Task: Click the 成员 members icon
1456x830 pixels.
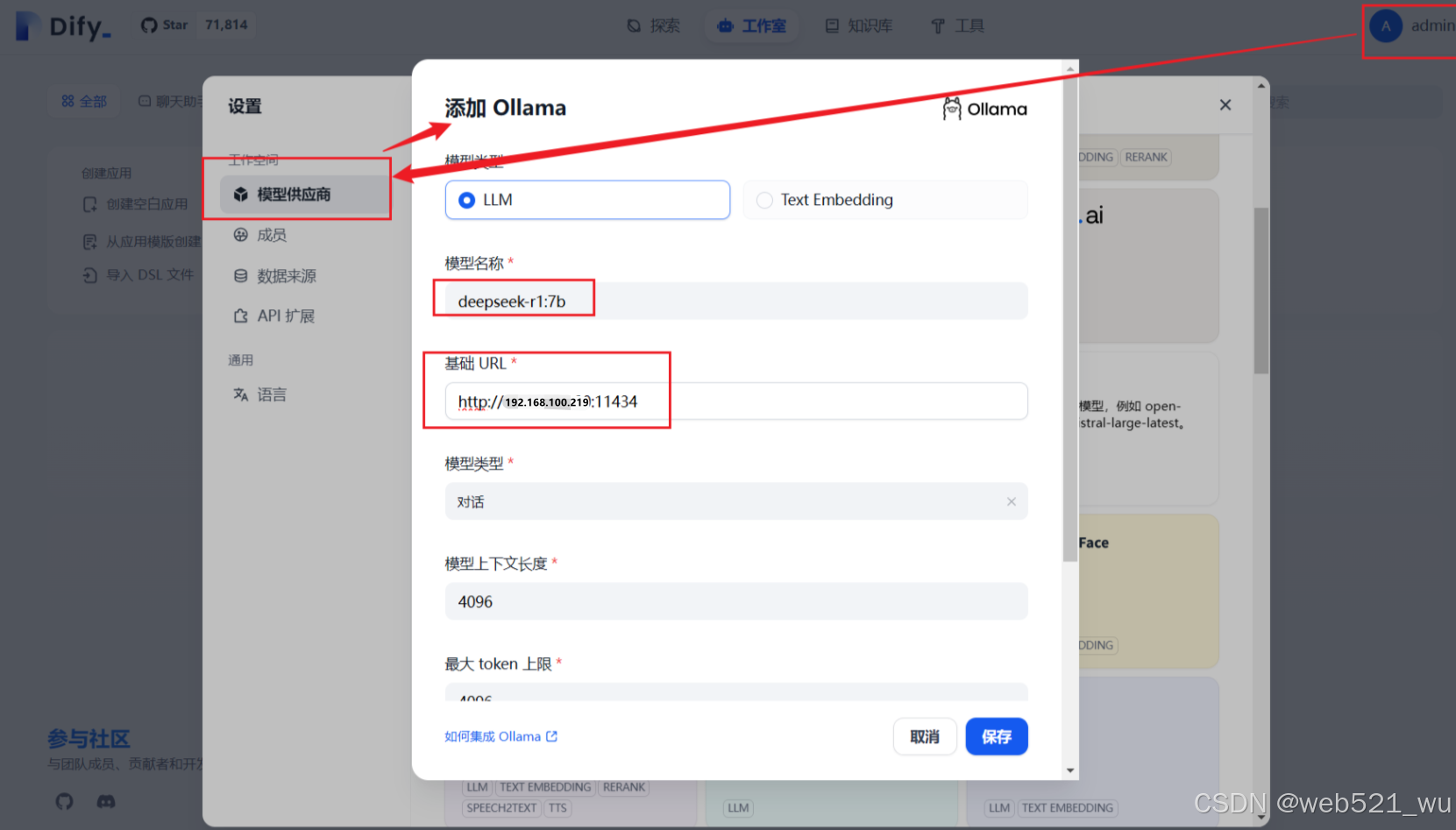Action: (x=241, y=235)
